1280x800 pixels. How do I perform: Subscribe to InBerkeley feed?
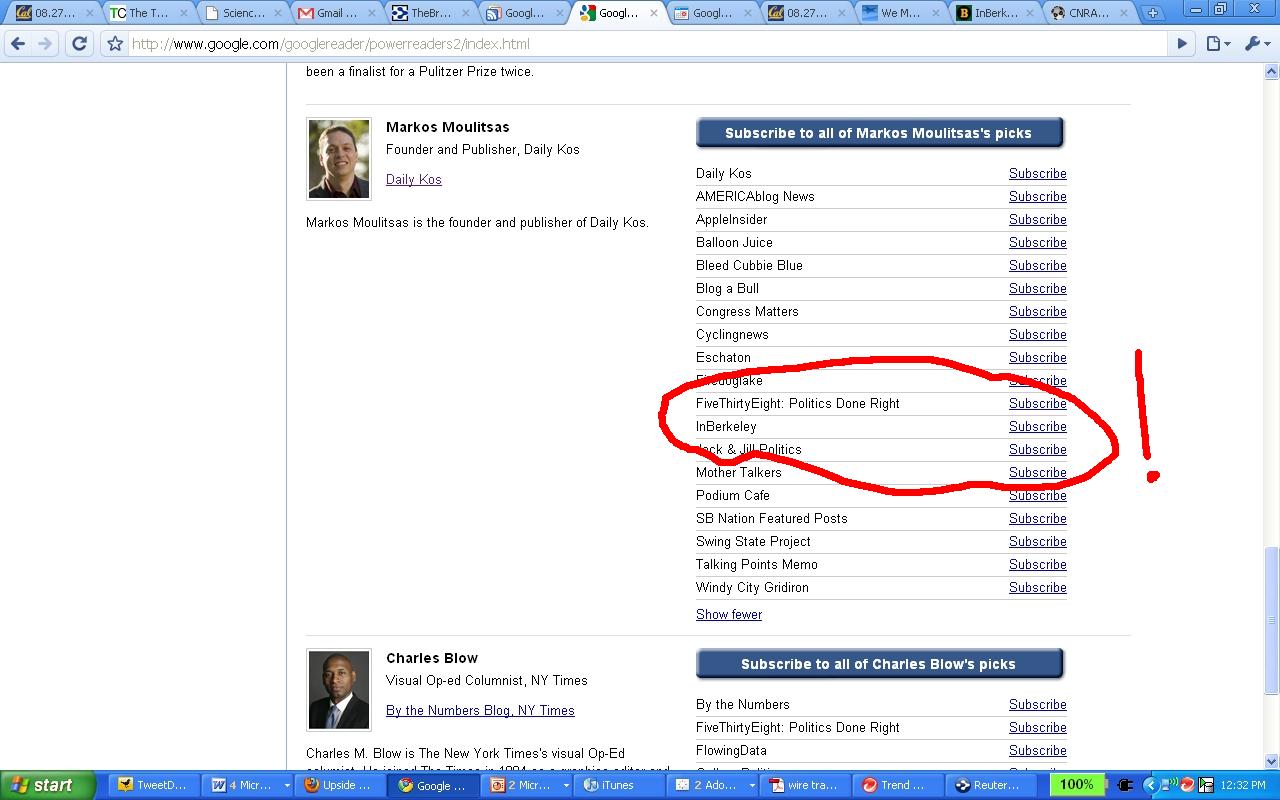[x=1037, y=426]
